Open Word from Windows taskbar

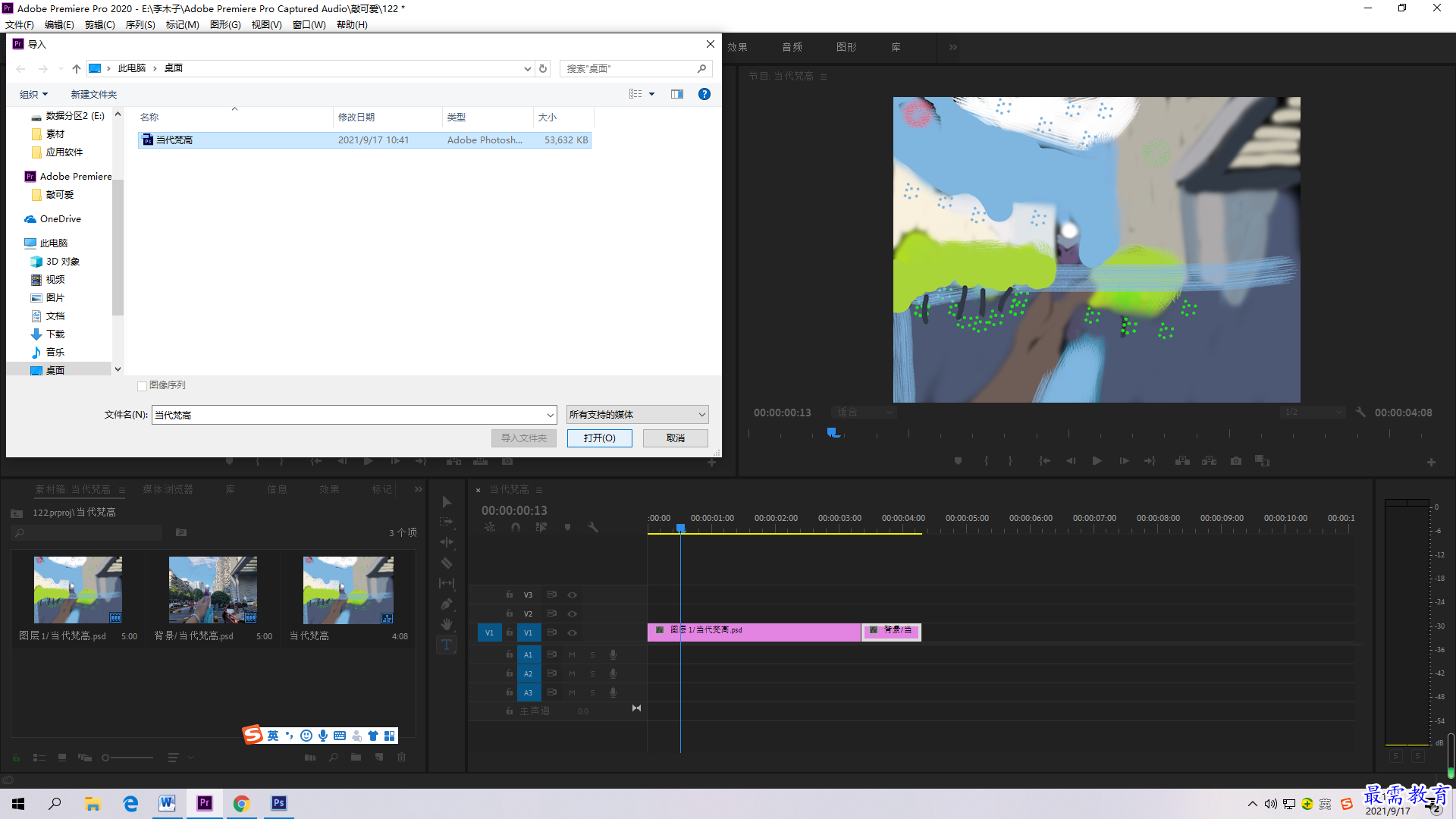(167, 803)
